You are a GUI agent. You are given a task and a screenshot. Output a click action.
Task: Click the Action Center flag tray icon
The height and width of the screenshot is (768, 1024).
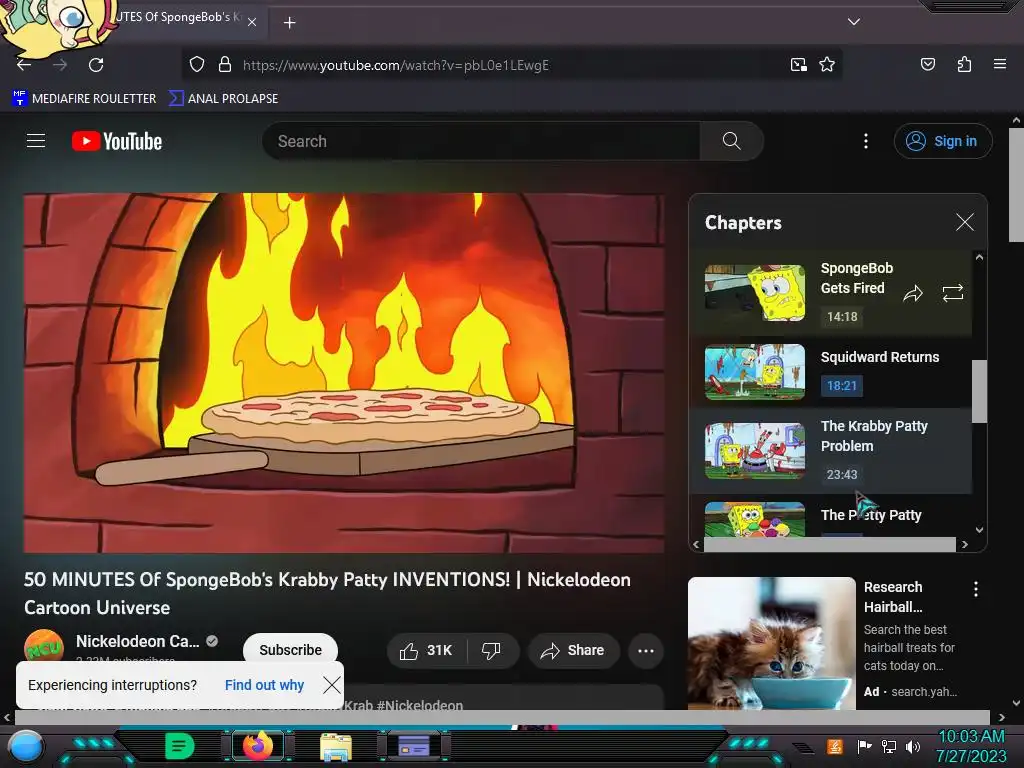tap(864, 746)
